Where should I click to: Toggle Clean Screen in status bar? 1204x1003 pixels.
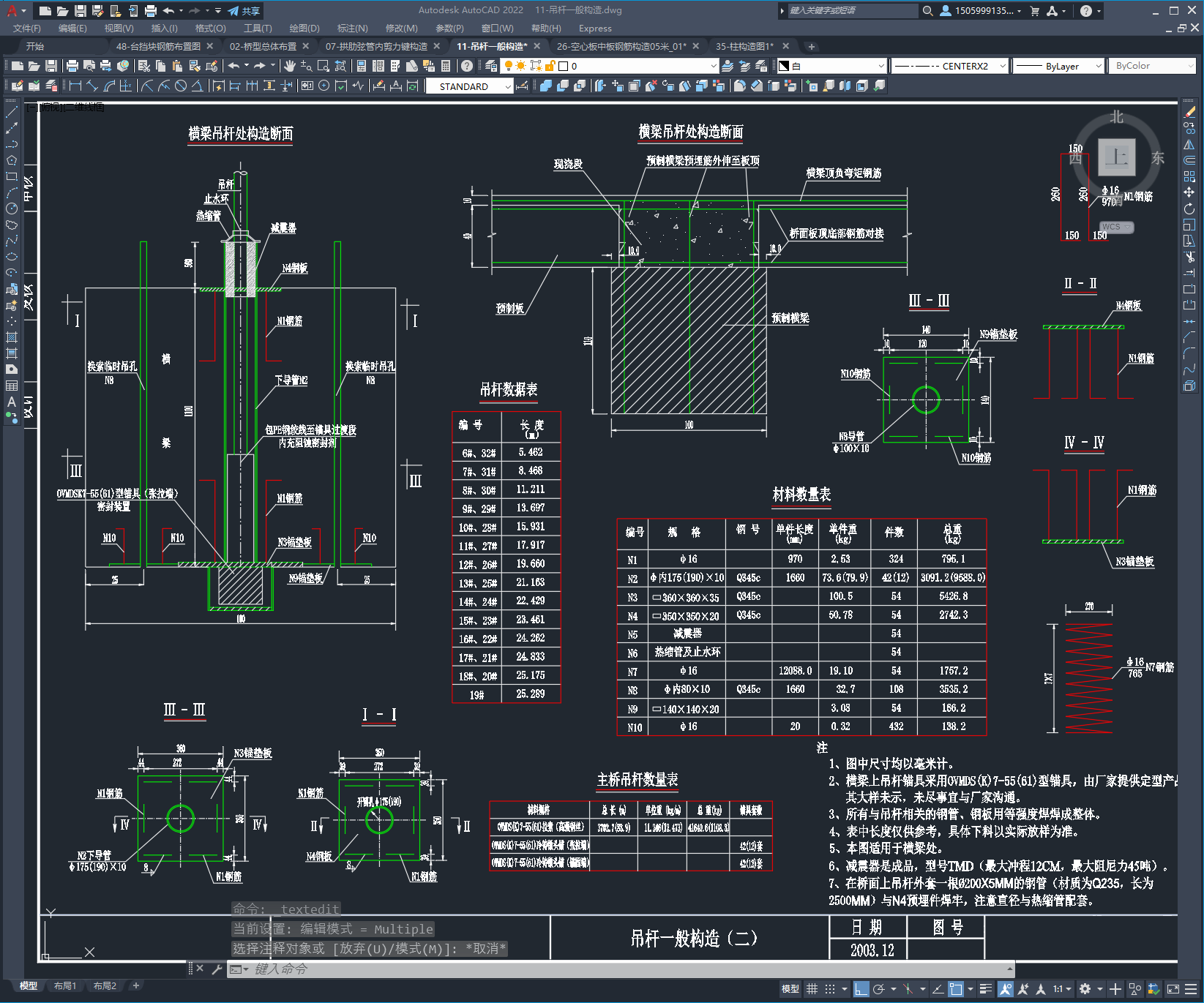pyautogui.click(x=1173, y=989)
